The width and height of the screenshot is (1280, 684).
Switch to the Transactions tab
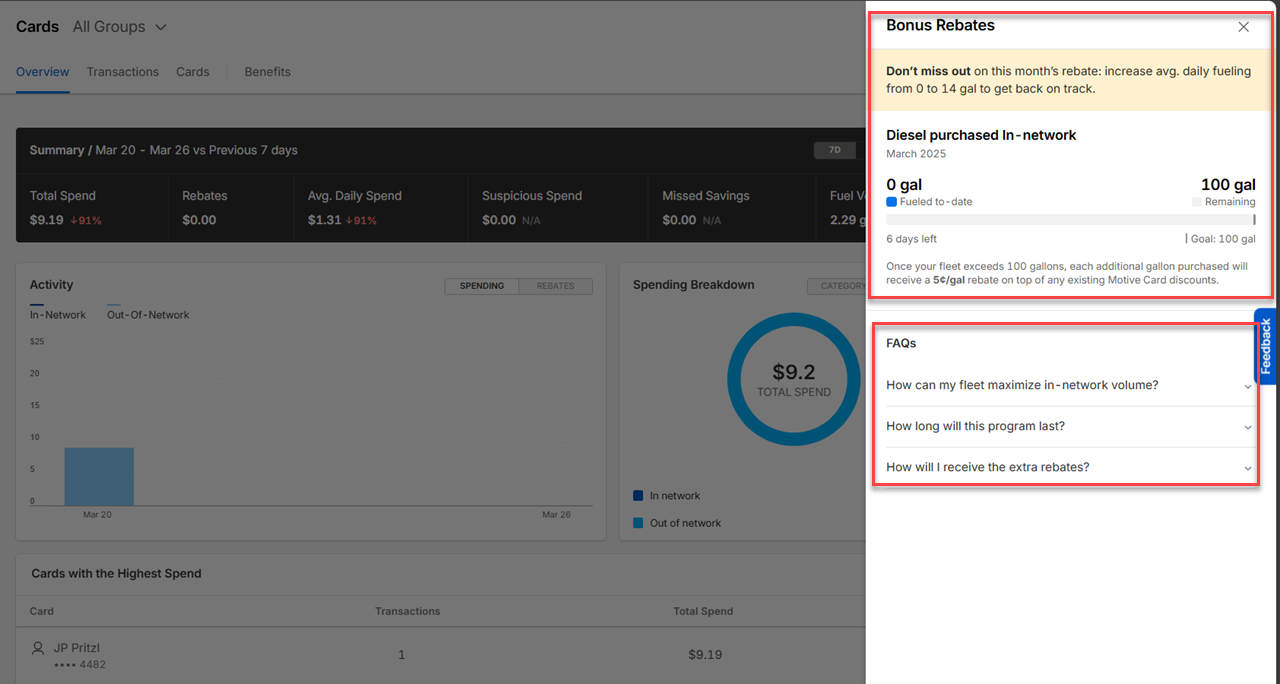tap(122, 72)
